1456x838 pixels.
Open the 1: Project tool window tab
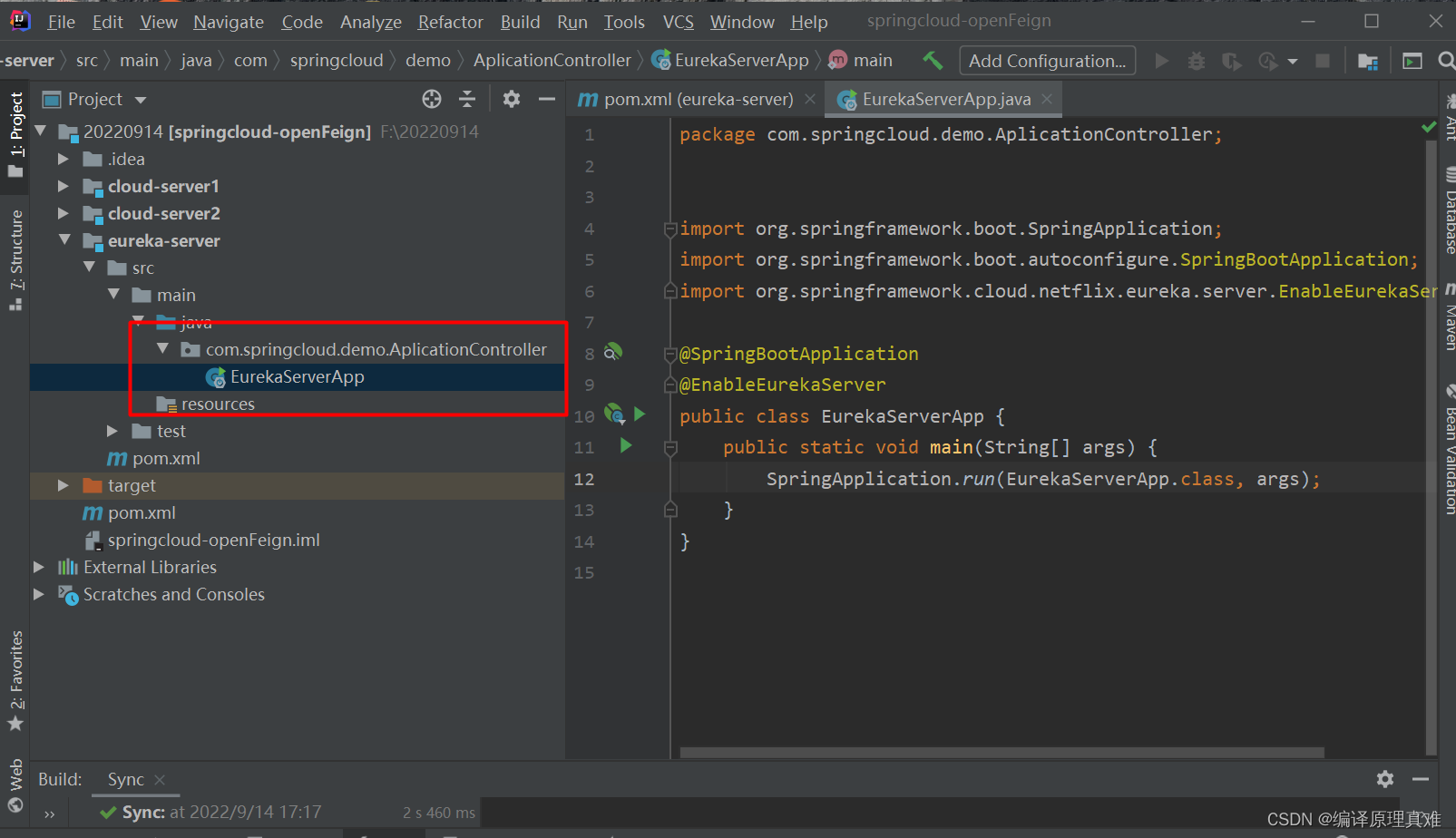15,134
